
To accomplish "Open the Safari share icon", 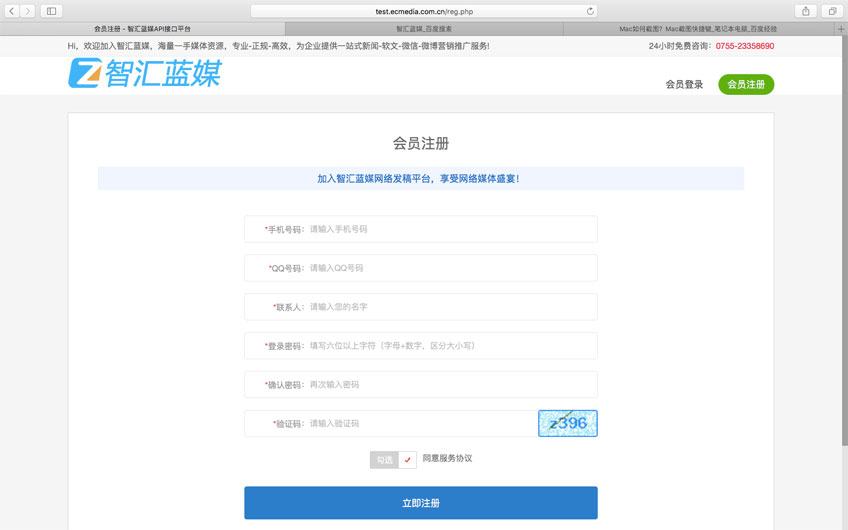I will click(806, 11).
